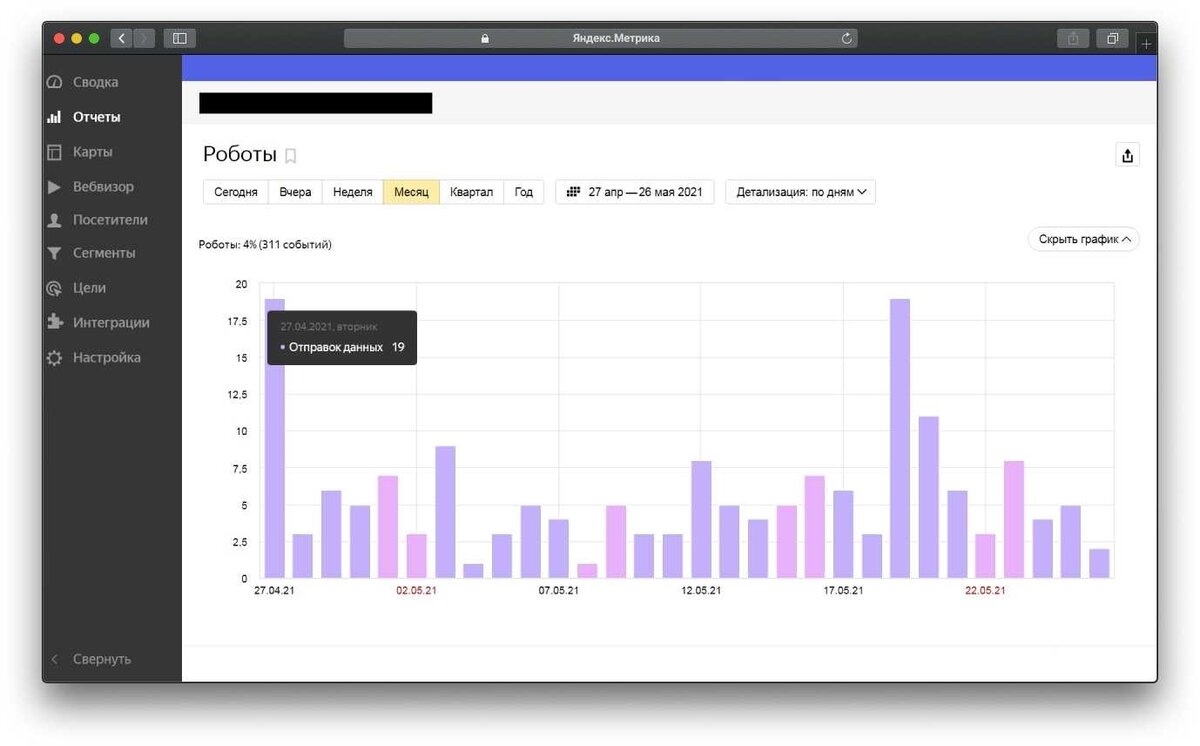Select the Квартал period

pos(471,192)
